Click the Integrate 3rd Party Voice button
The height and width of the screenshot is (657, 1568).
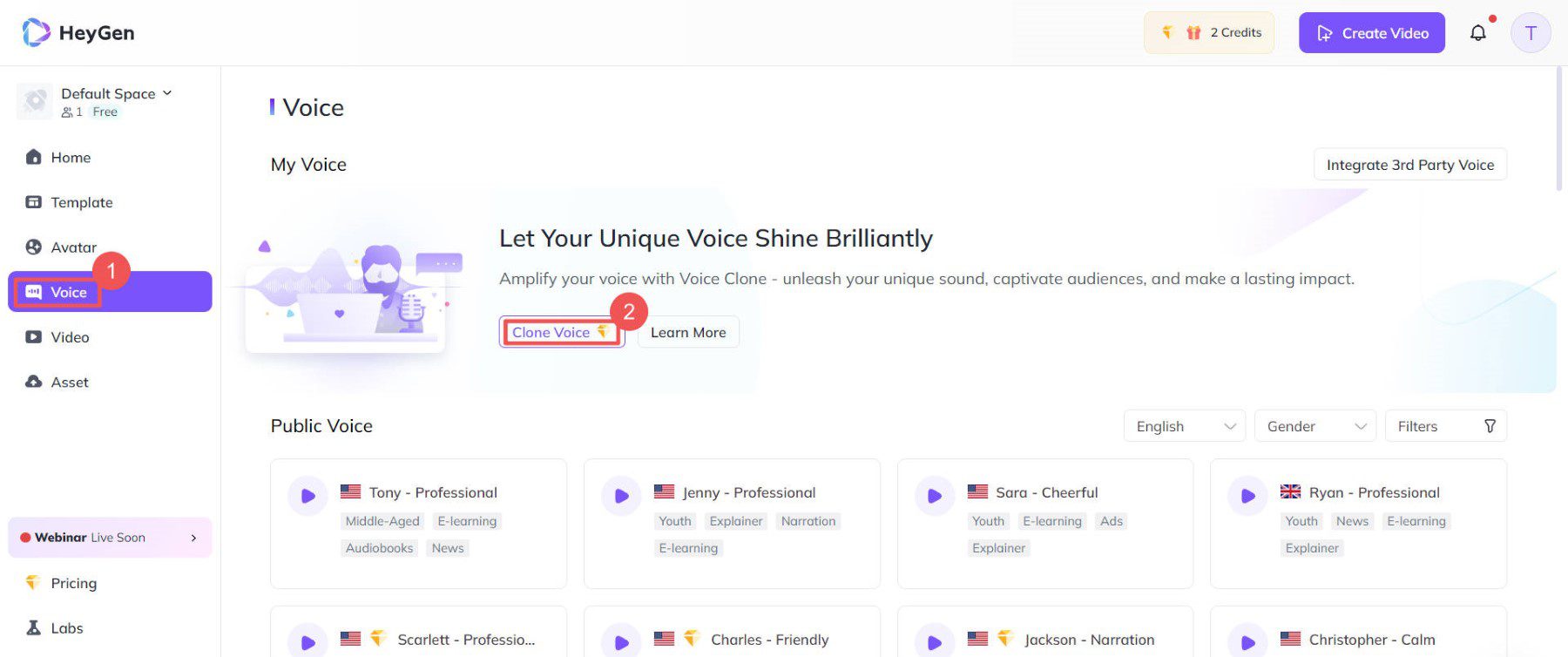[x=1409, y=164]
